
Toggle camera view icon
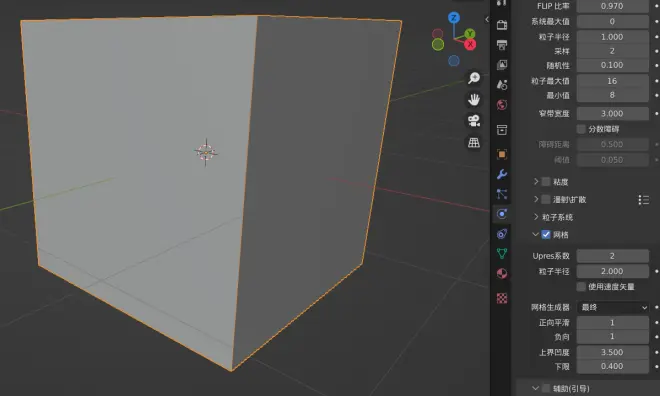click(474, 121)
